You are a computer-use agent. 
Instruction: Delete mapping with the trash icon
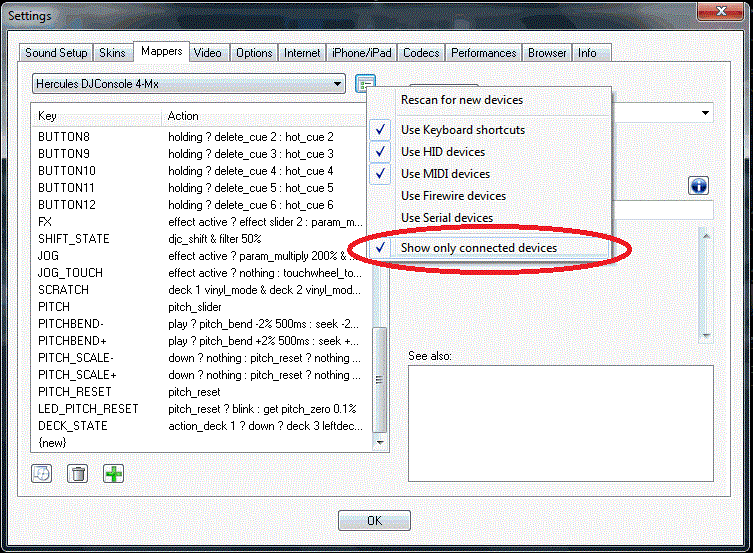[x=77, y=474]
